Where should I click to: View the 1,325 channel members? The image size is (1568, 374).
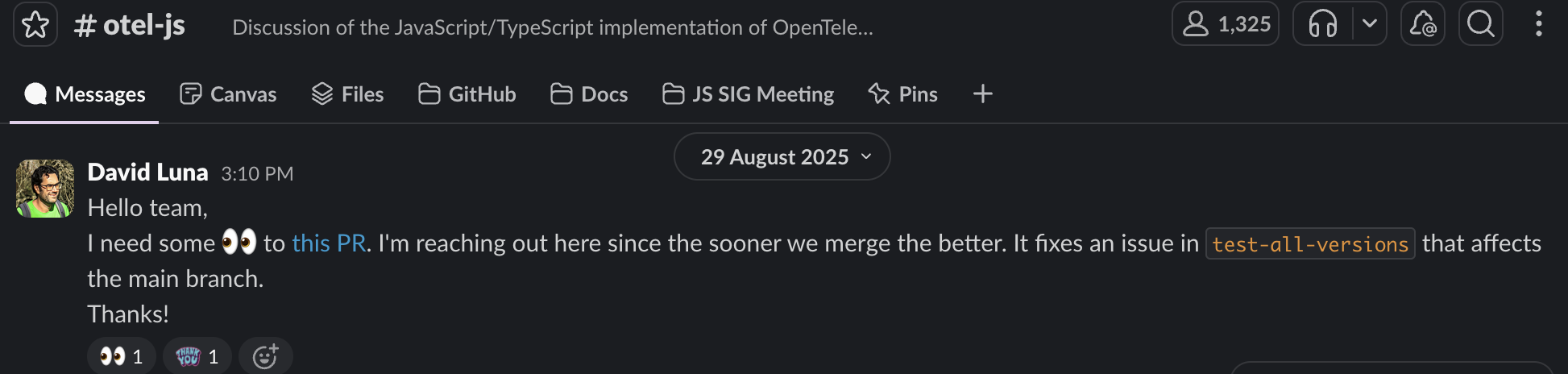click(1225, 24)
